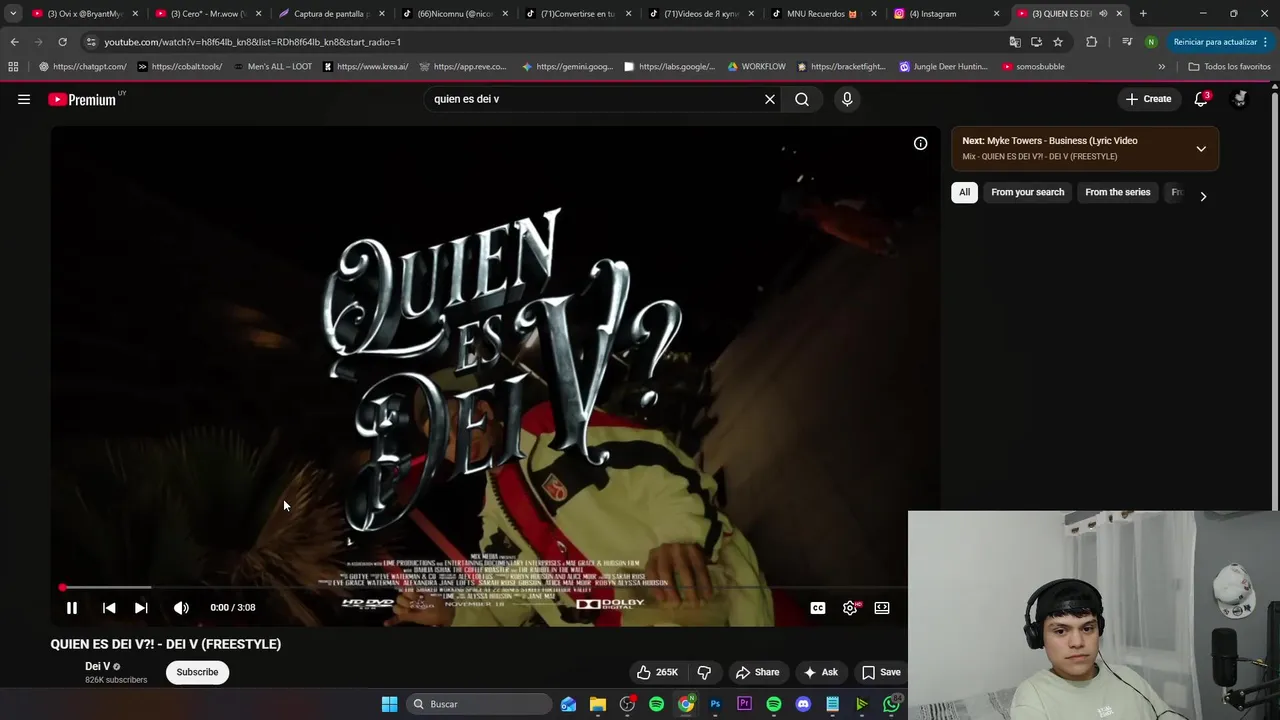Select the From the series chip
Image resolution: width=1280 pixels, height=720 pixels.
point(1117,192)
